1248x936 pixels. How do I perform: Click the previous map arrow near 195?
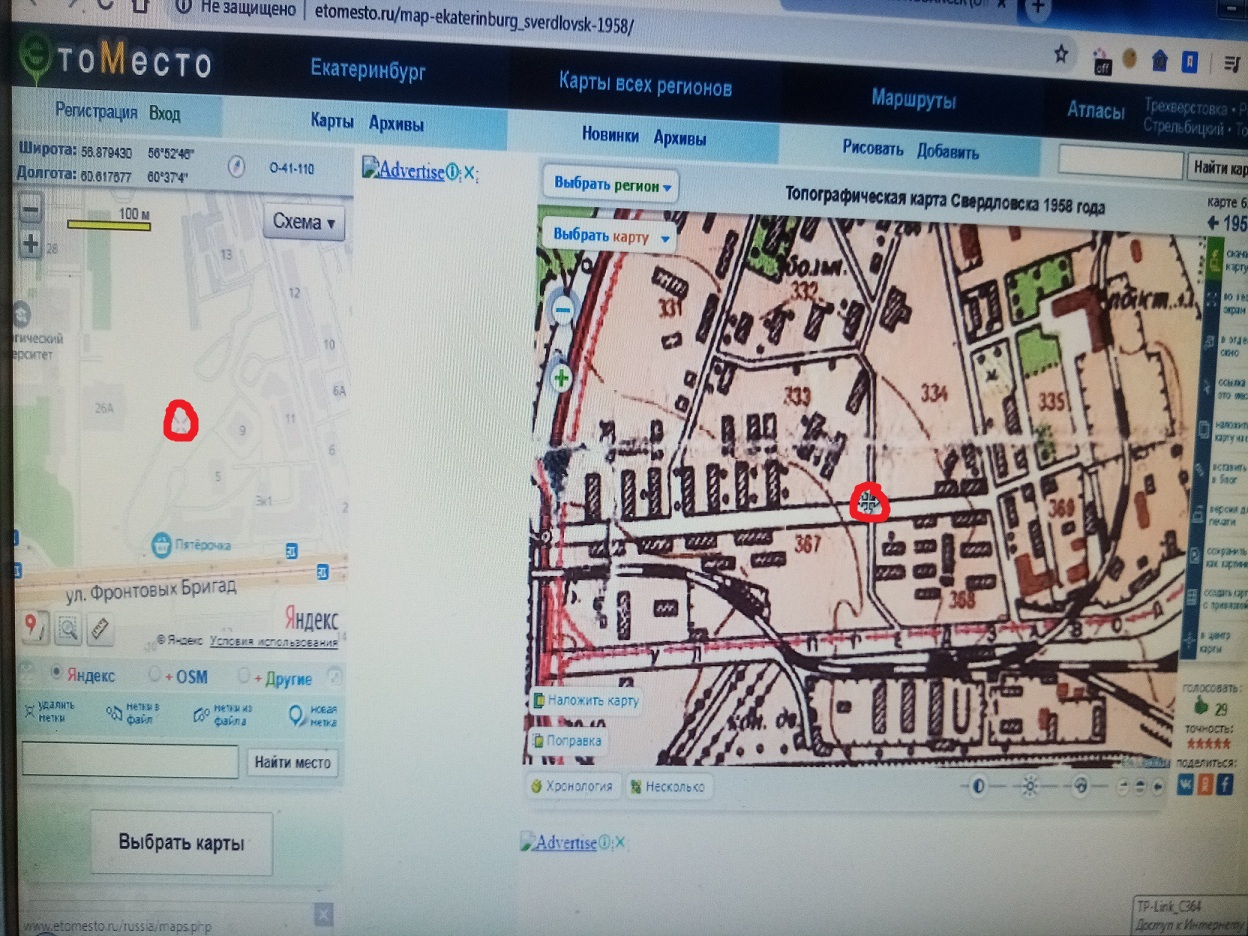point(1214,223)
